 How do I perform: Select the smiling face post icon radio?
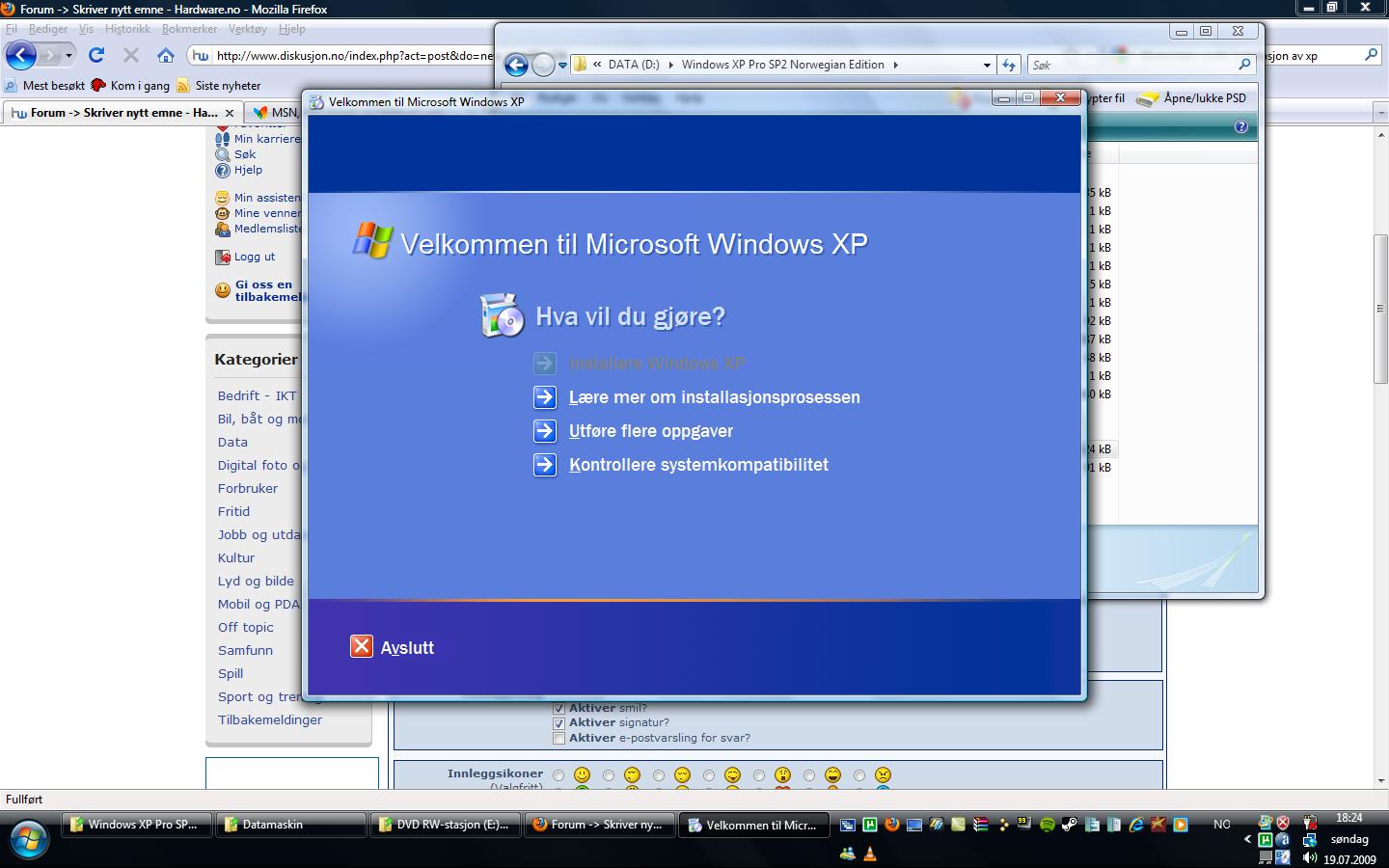[558, 775]
